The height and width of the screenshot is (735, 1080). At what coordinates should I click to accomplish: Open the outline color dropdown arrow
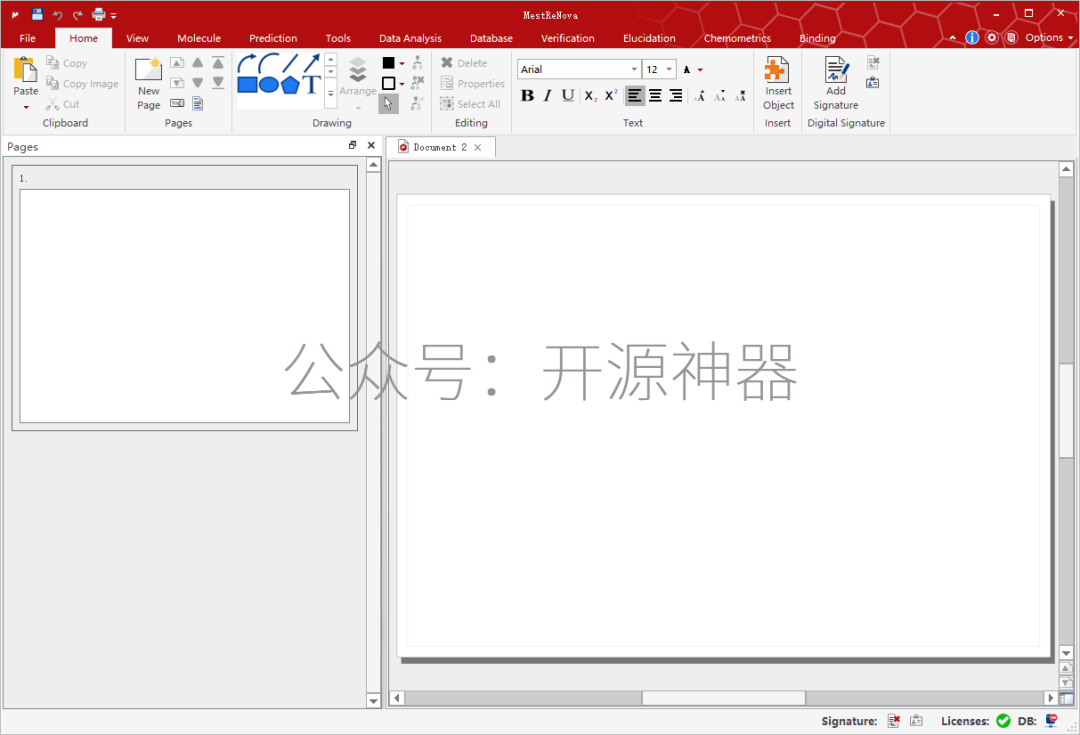point(402,84)
